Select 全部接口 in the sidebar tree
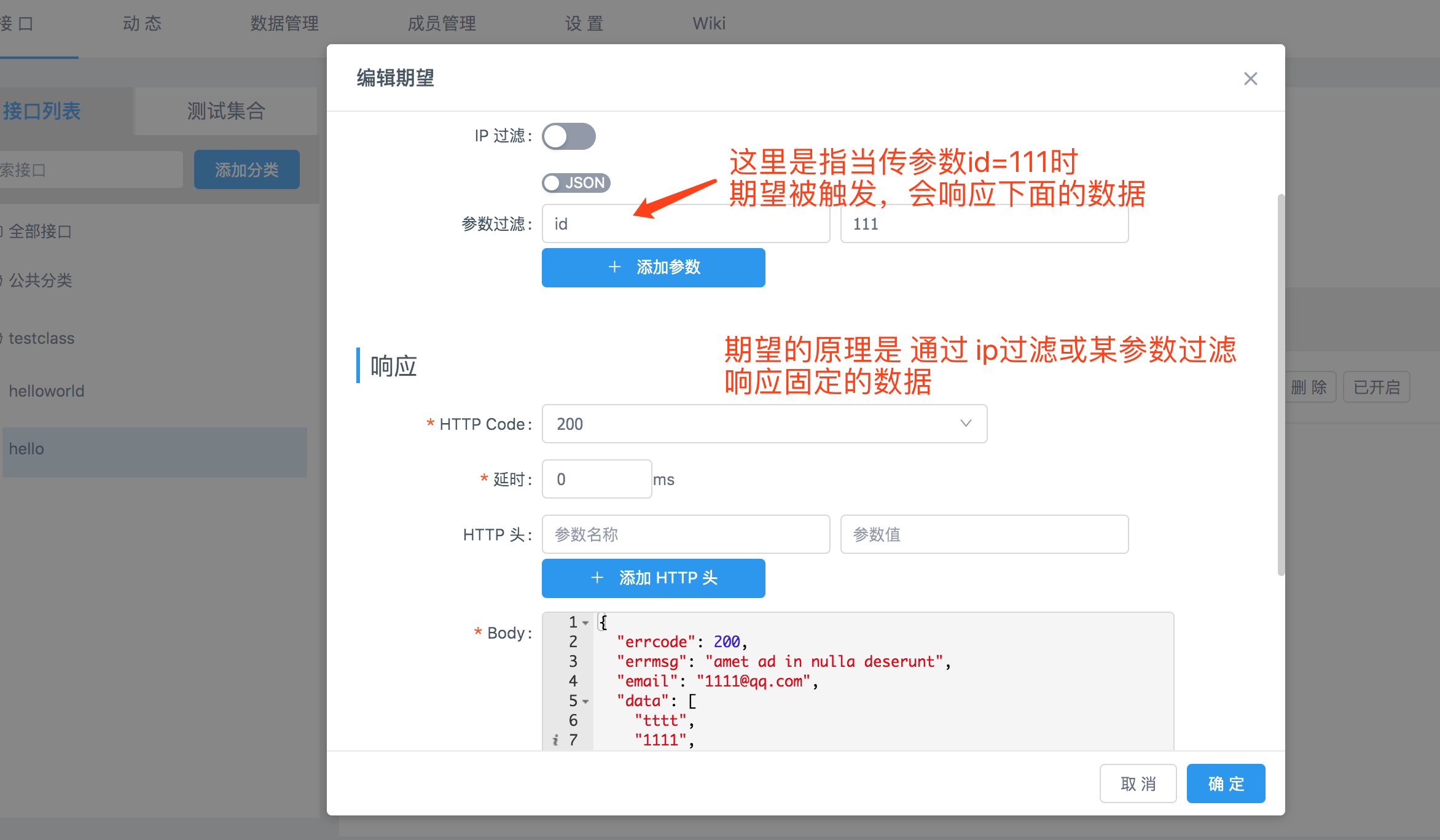This screenshot has height=840, width=1440. [x=41, y=231]
